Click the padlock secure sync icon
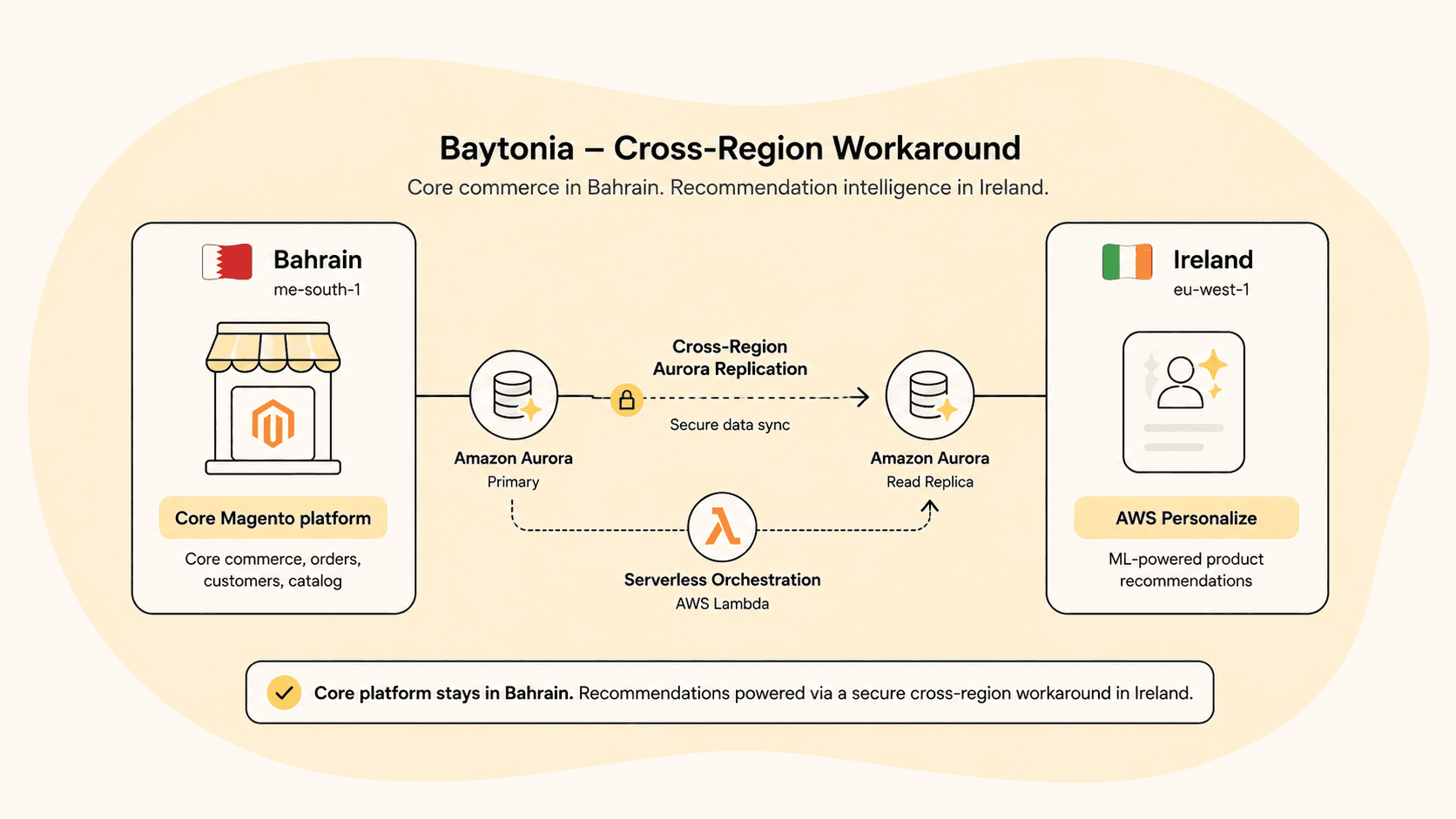This screenshot has width=1456, height=819. [626, 400]
